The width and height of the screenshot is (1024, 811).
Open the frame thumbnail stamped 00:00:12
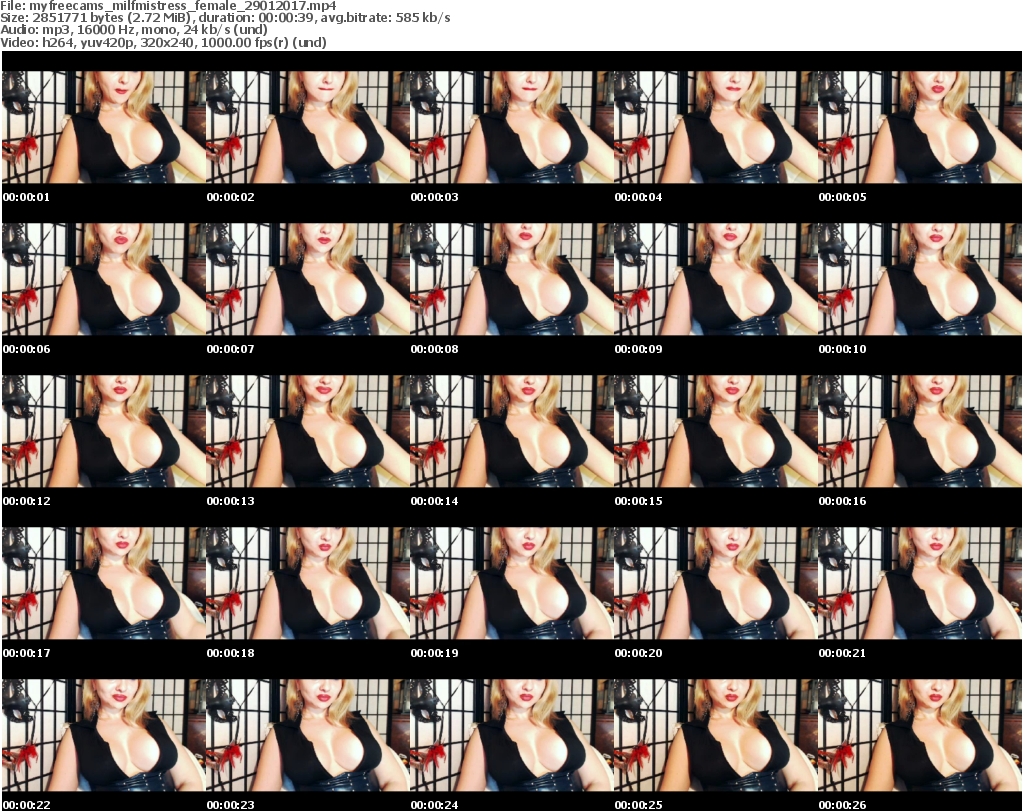[104, 432]
